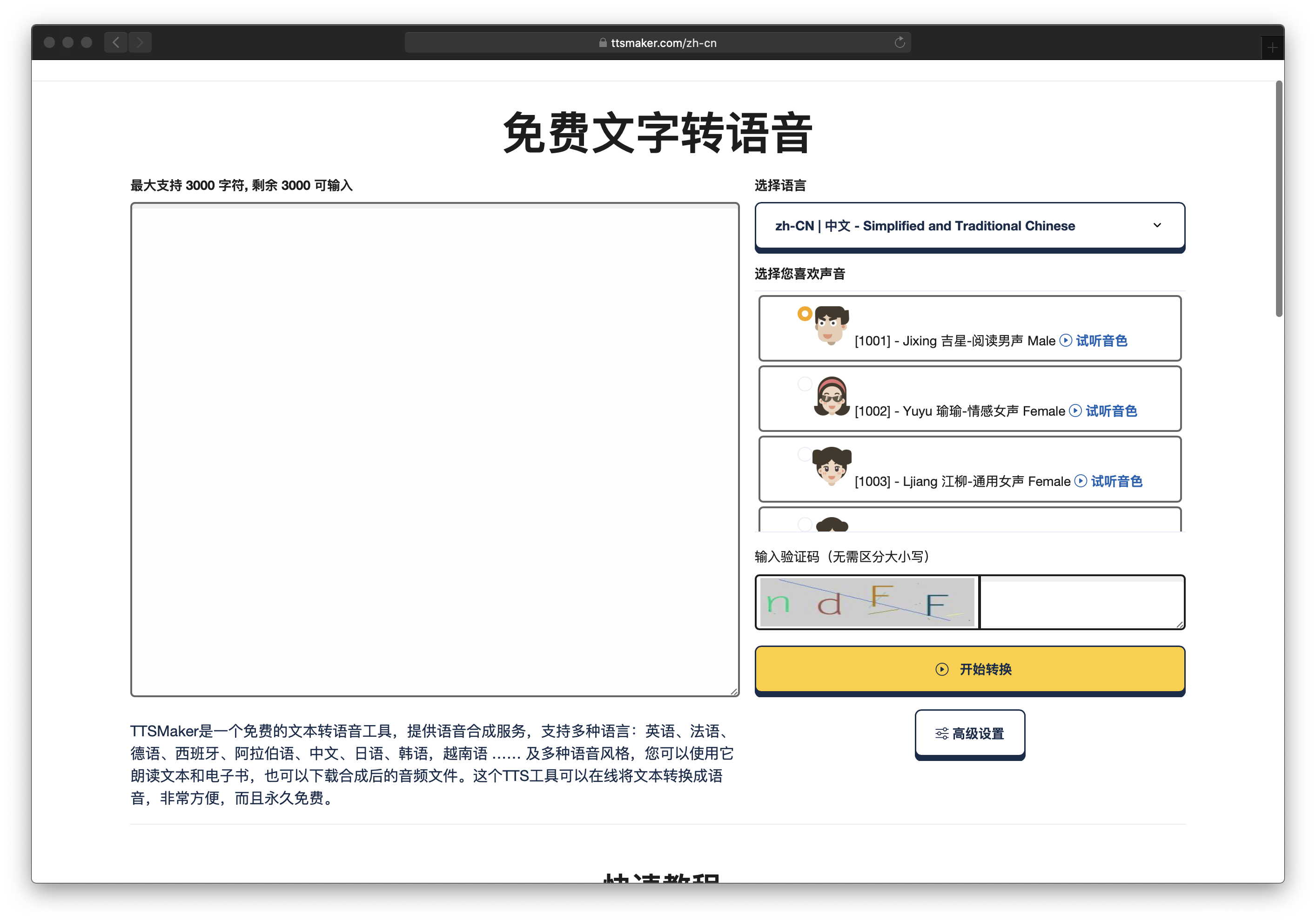Click the page vertical scrollbar thumb
Viewport: 1316px width, 922px height.
coord(1279,198)
